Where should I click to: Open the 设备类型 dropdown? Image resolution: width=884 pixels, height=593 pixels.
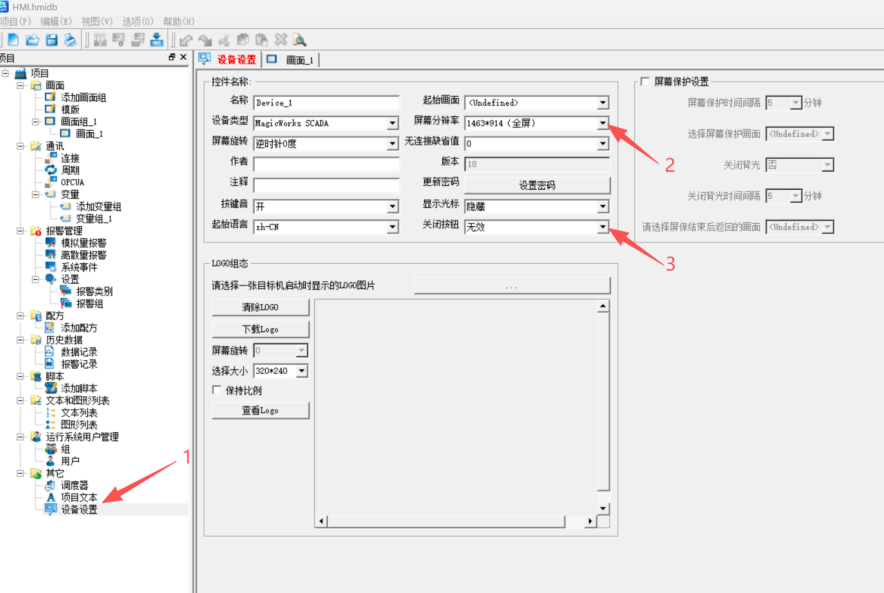[392, 123]
